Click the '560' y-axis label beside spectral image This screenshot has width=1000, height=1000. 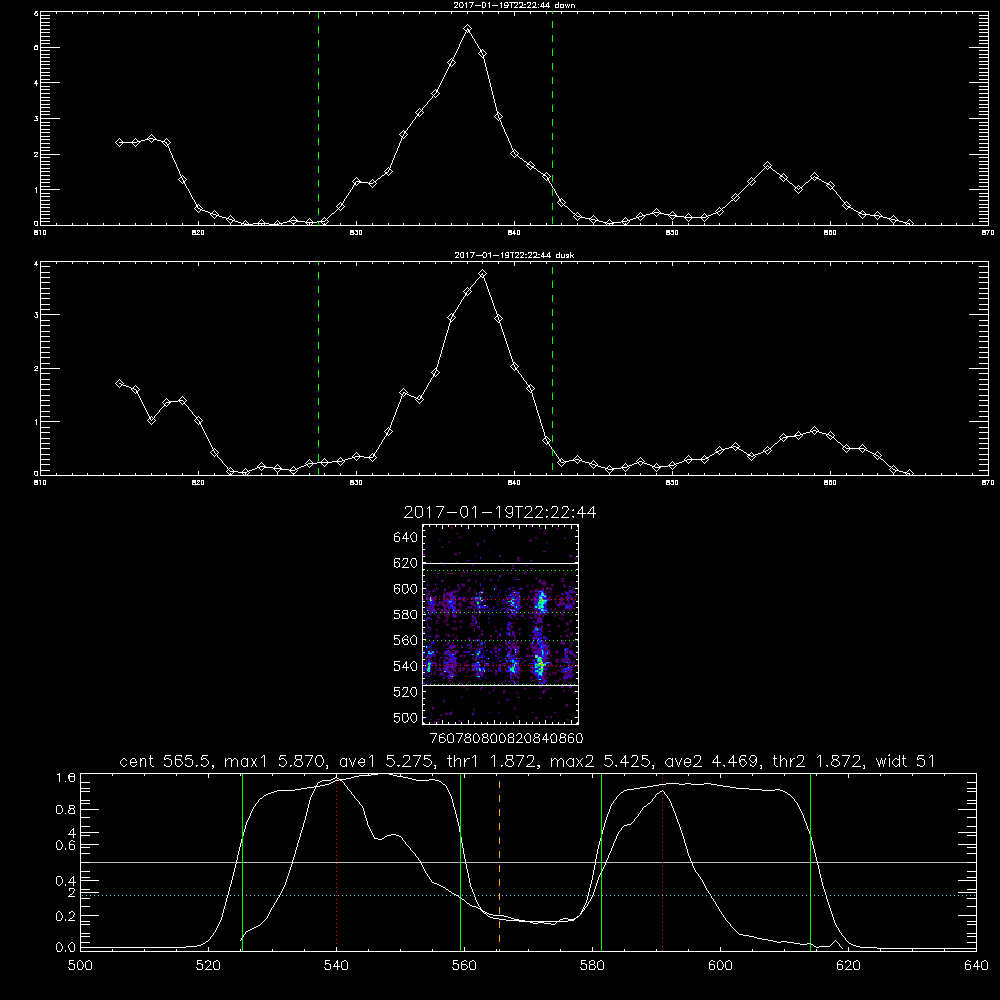coord(406,640)
